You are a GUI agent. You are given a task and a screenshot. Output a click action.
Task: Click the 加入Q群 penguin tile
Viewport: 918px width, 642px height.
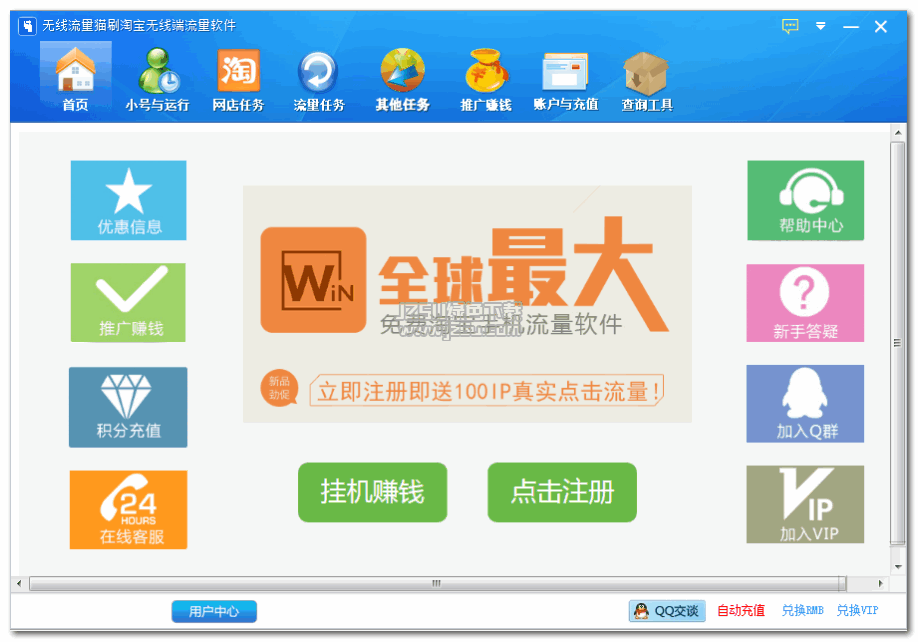tap(805, 404)
